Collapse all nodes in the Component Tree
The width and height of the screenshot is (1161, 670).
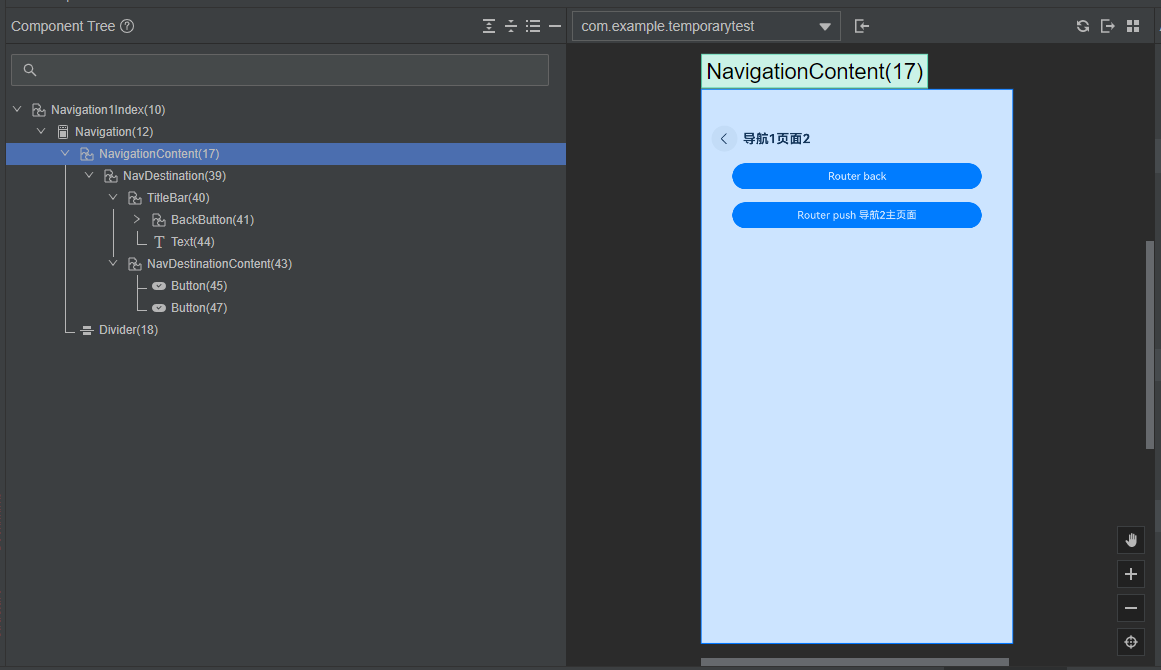[x=510, y=26]
